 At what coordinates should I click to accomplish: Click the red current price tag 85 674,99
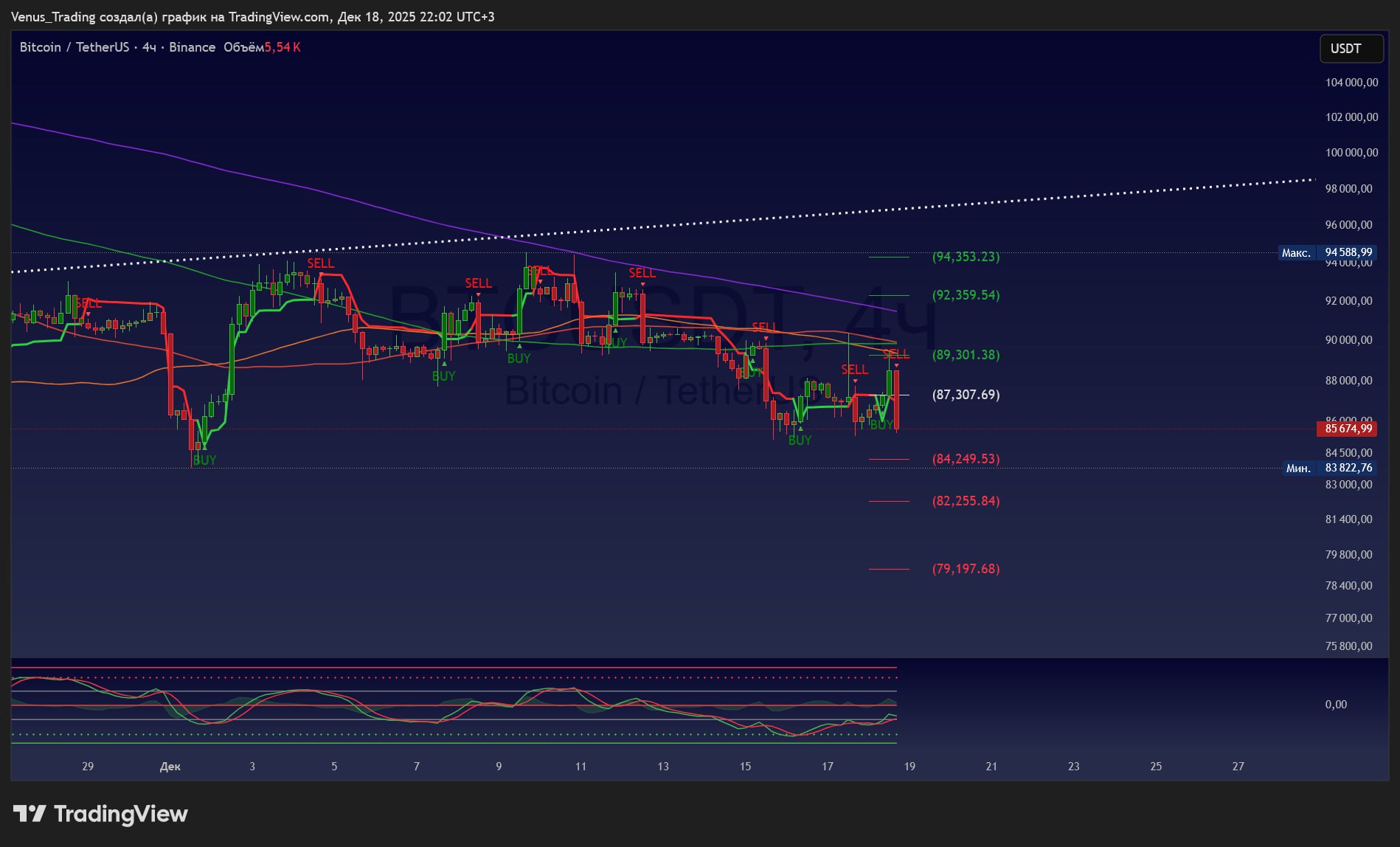(1347, 429)
